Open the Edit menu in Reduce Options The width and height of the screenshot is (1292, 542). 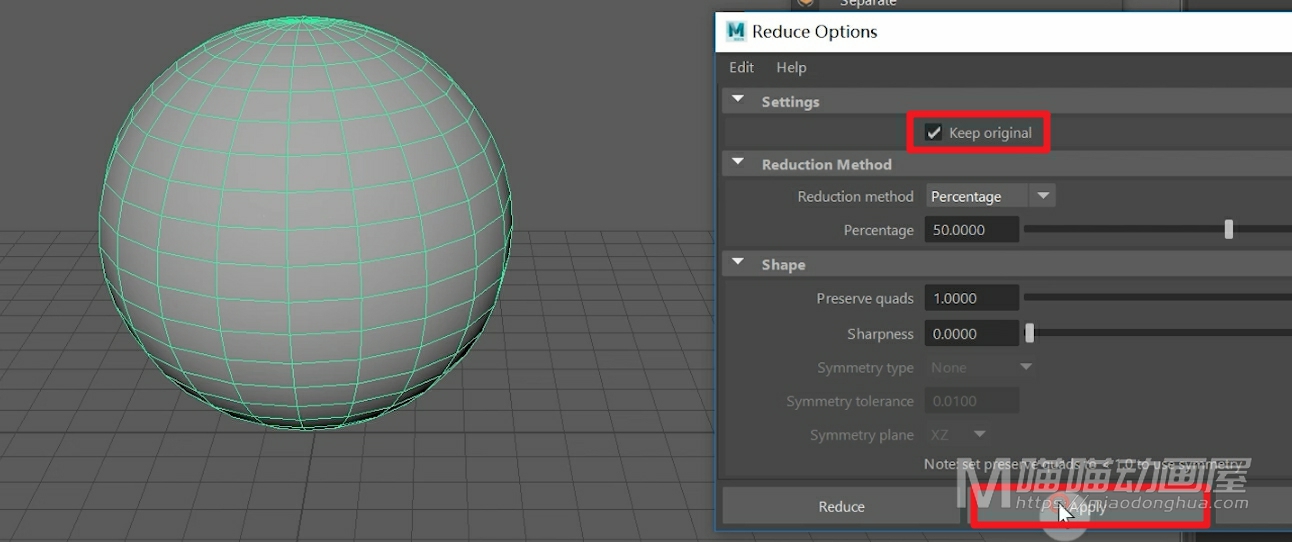pyautogui.click(x=741, y=67)
